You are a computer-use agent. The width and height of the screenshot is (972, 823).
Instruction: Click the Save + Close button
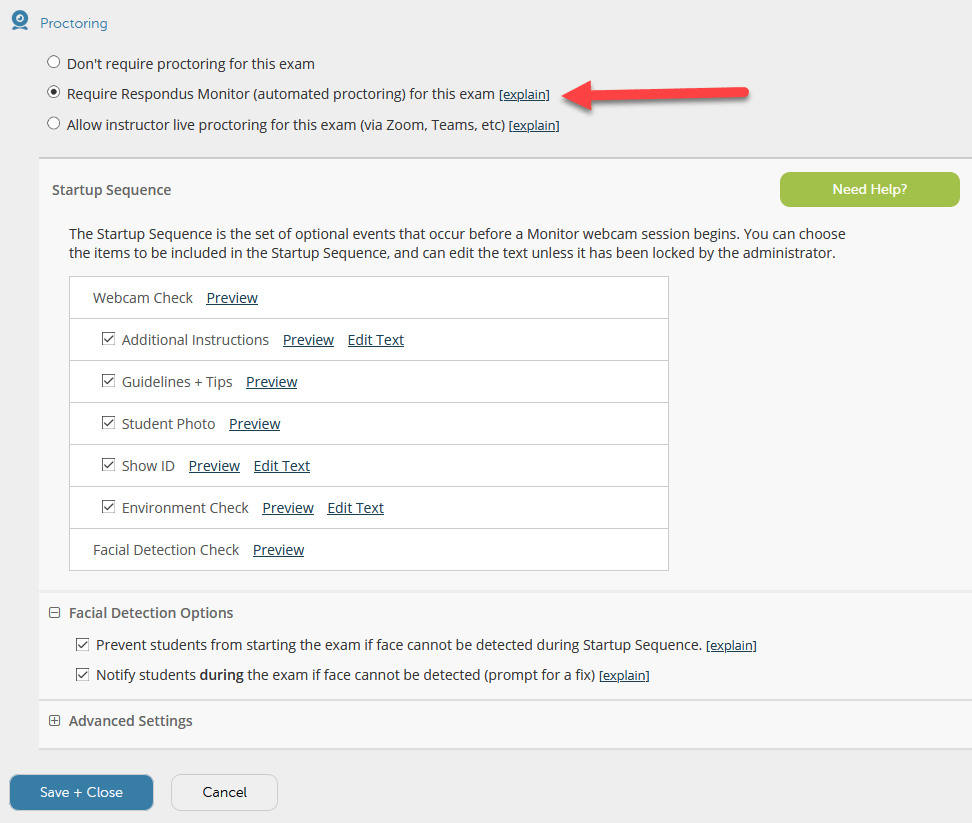(x=81, y=792)
